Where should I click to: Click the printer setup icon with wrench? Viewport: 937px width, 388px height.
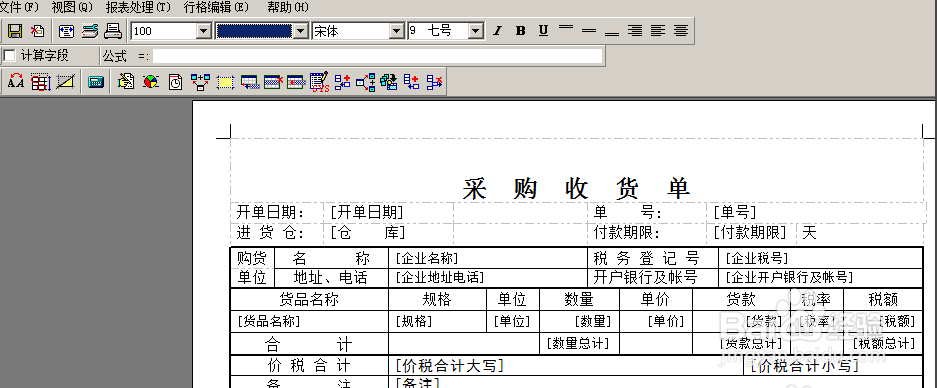90,30
